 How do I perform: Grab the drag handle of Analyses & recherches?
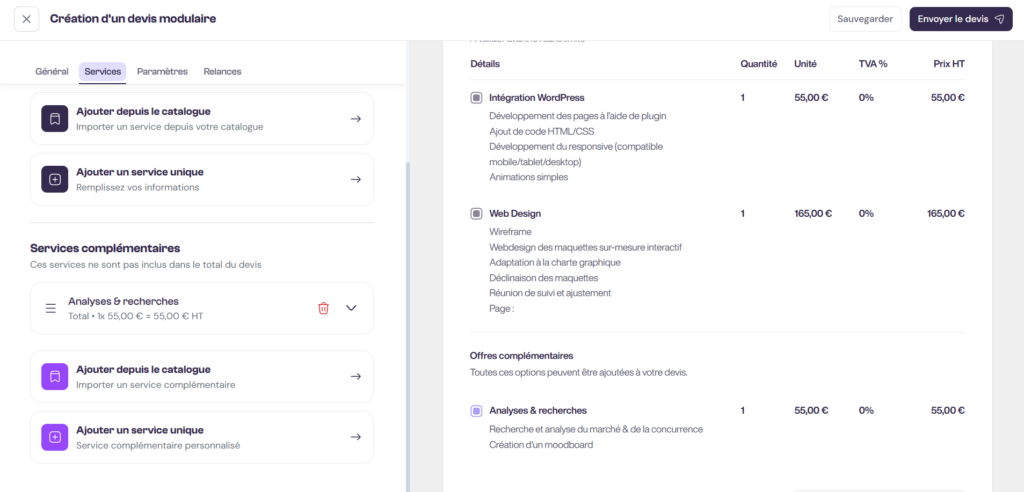51,308
